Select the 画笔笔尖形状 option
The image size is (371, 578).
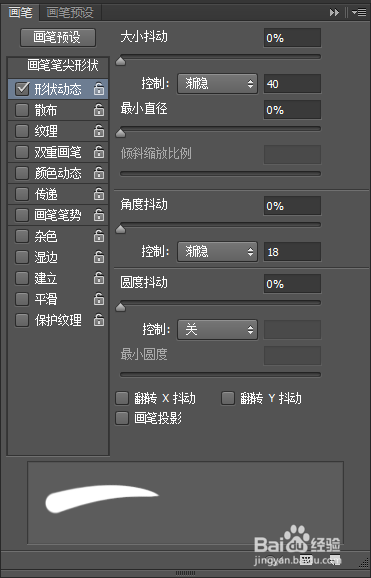(63, 66)
